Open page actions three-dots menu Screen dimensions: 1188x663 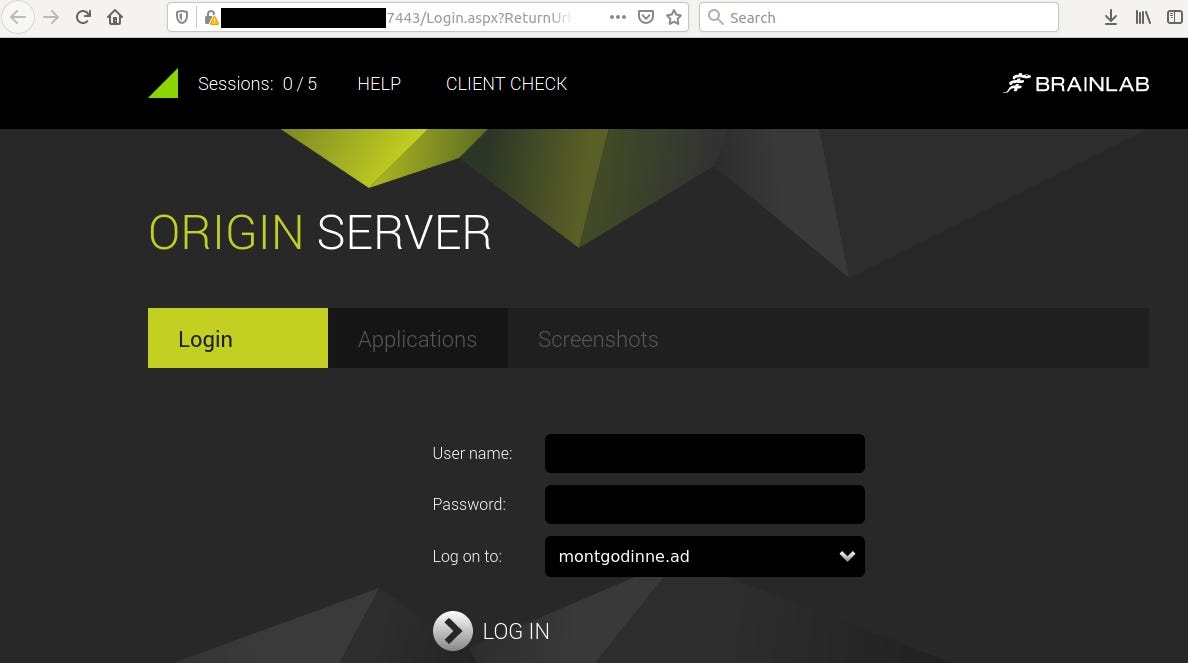pyautogui.click(x=617, y=17)
